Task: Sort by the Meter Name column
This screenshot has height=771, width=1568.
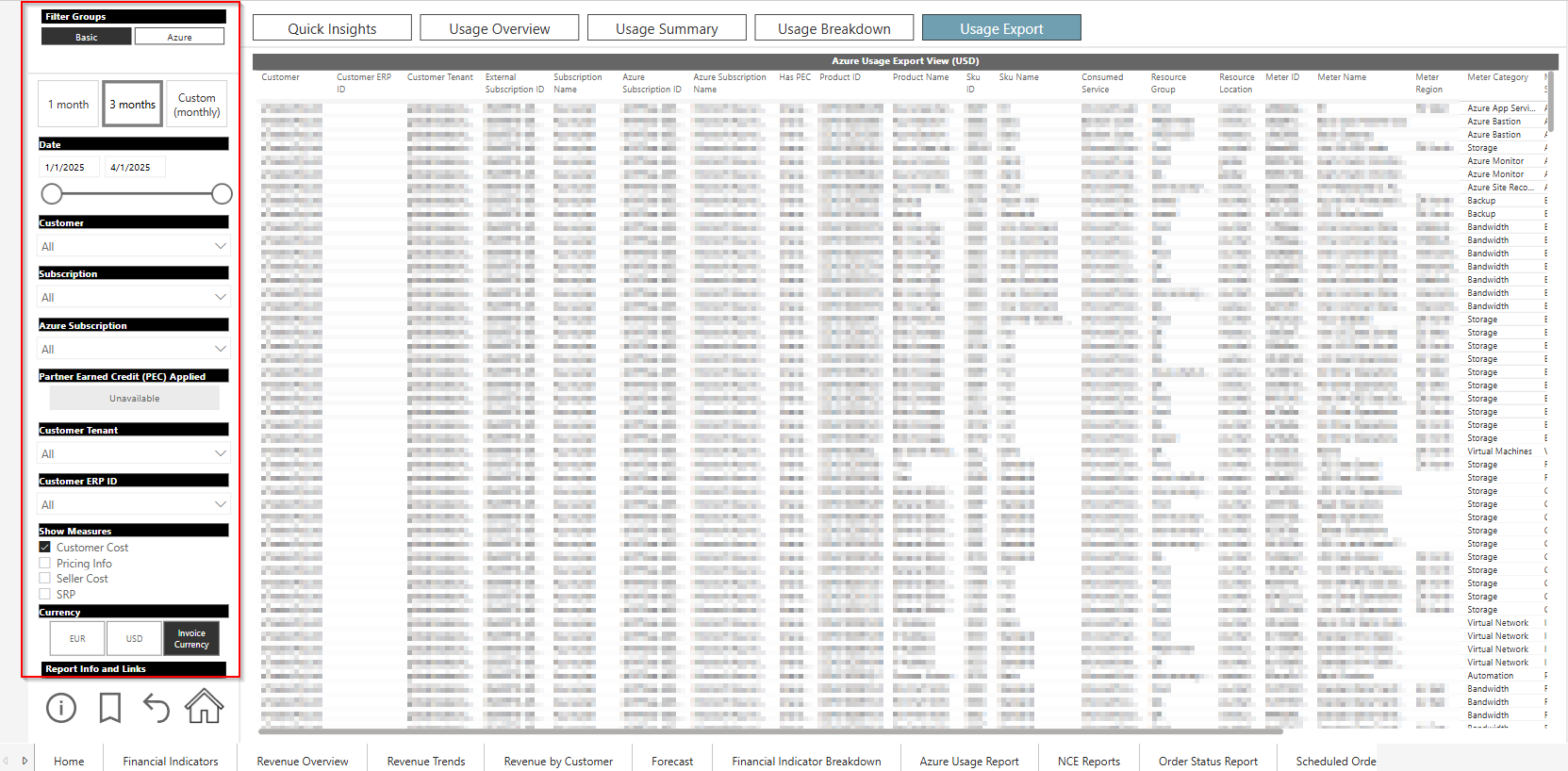Action: coord(1342,77)
